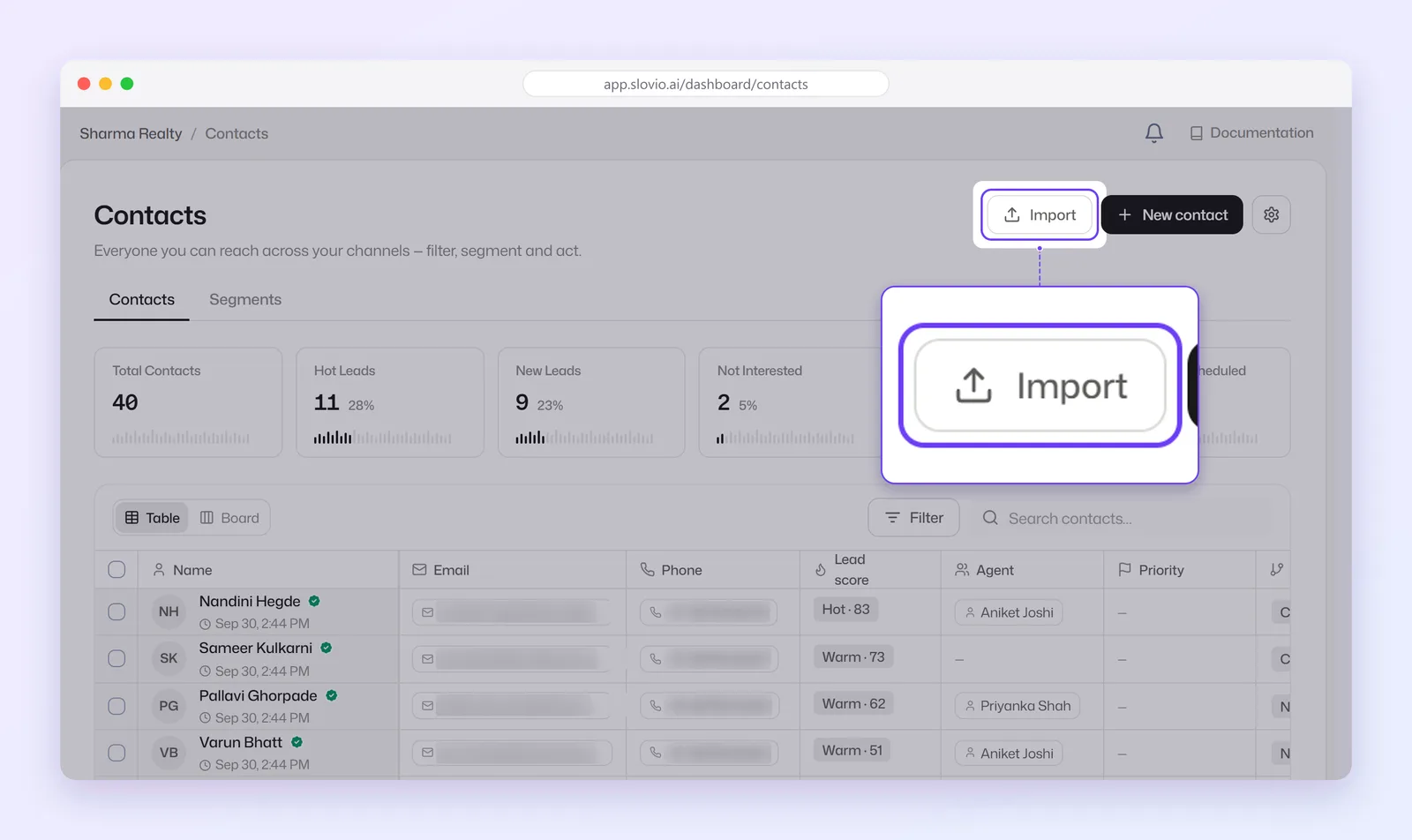Tick Pallavi Ghorpade's checkbox
This screenshot has width=1412, height=840.
click(116, 706)
